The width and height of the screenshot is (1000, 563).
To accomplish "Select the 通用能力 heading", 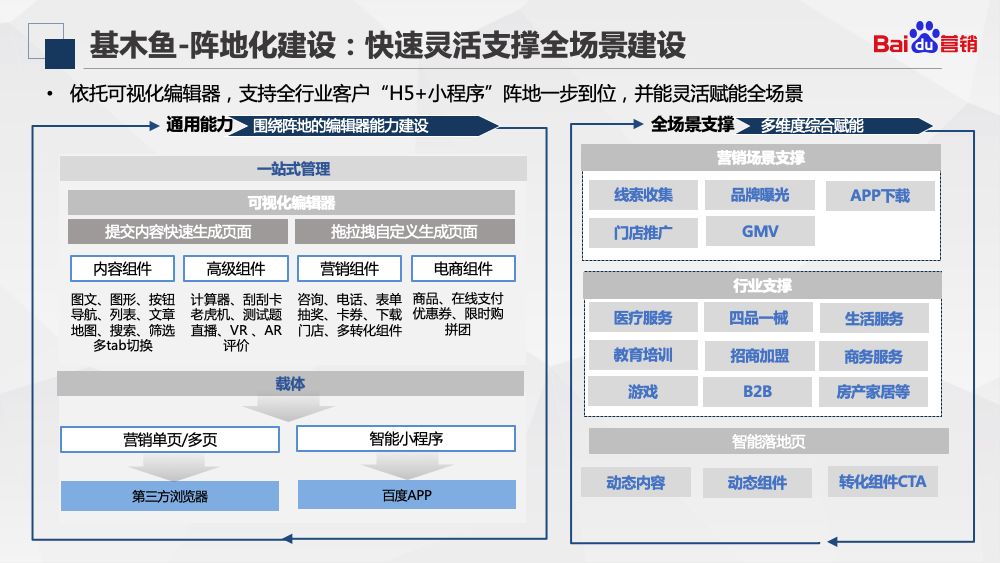I will 199,124.
